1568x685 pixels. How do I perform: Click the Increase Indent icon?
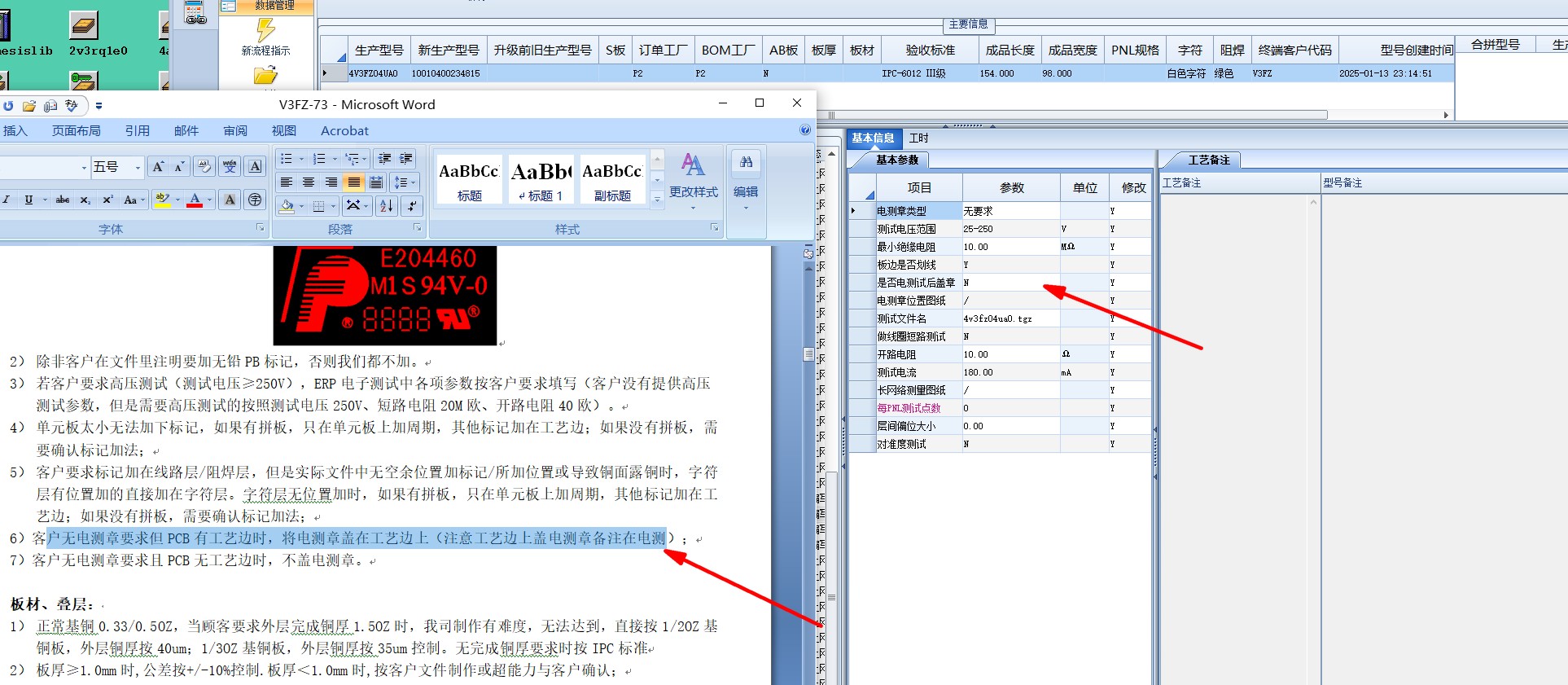click(405, 159)
